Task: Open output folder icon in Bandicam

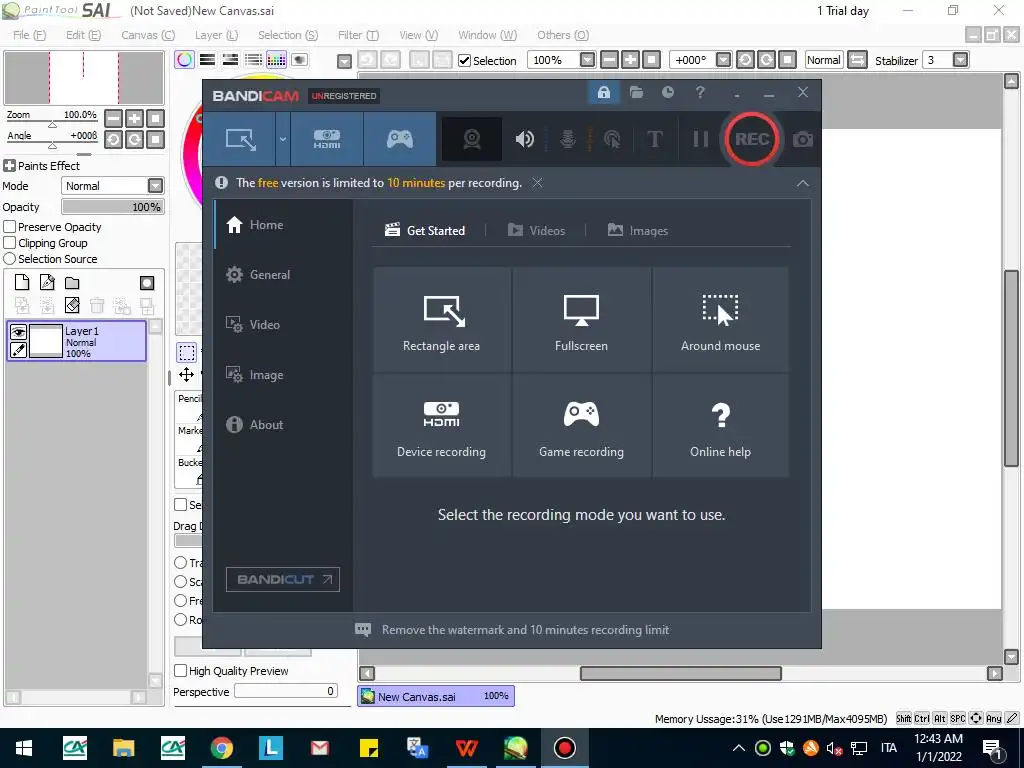Action: [x=636, y=93]
